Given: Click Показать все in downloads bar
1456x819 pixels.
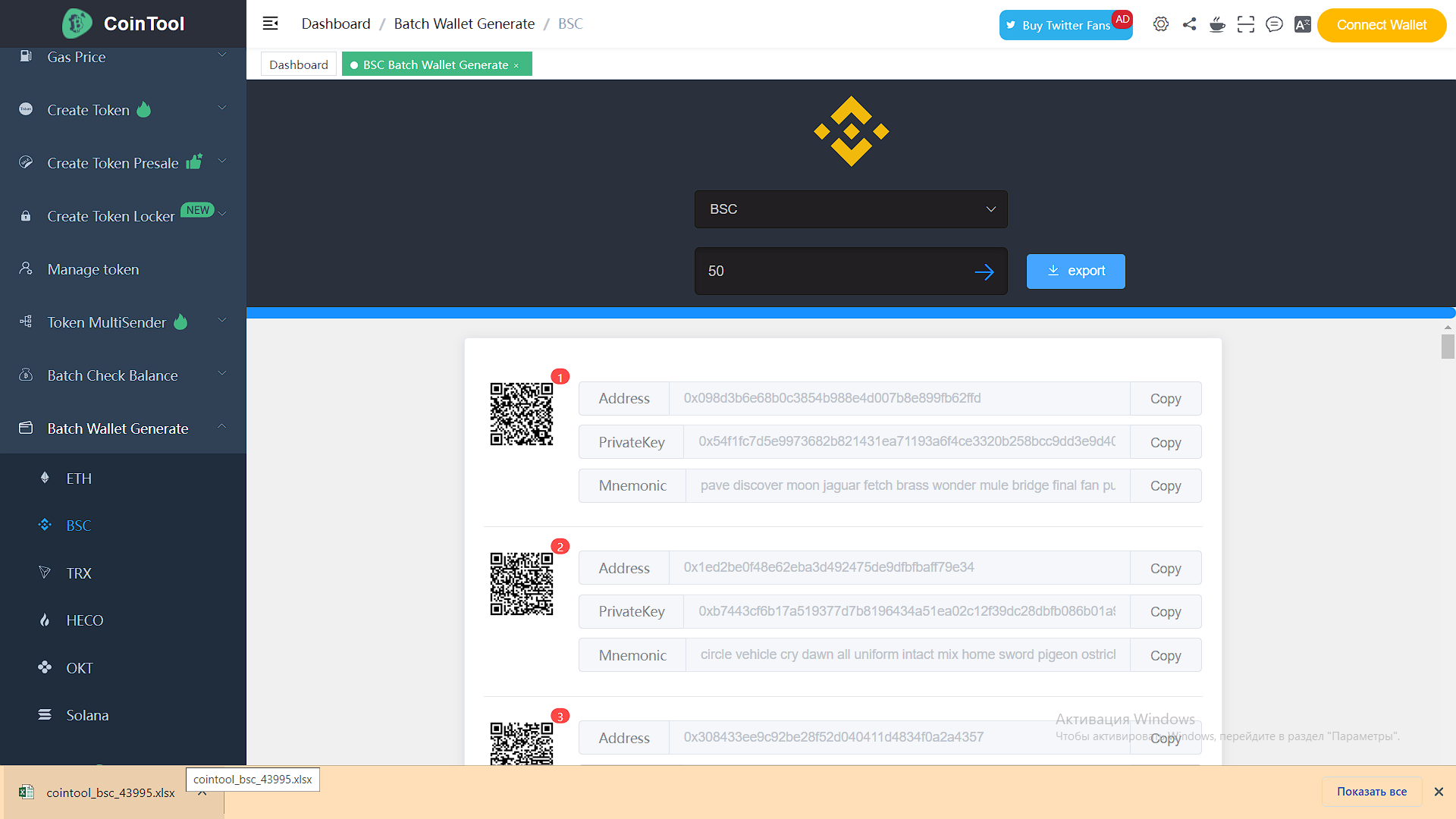Looking at the screenshot, I should coord(1372,792).
